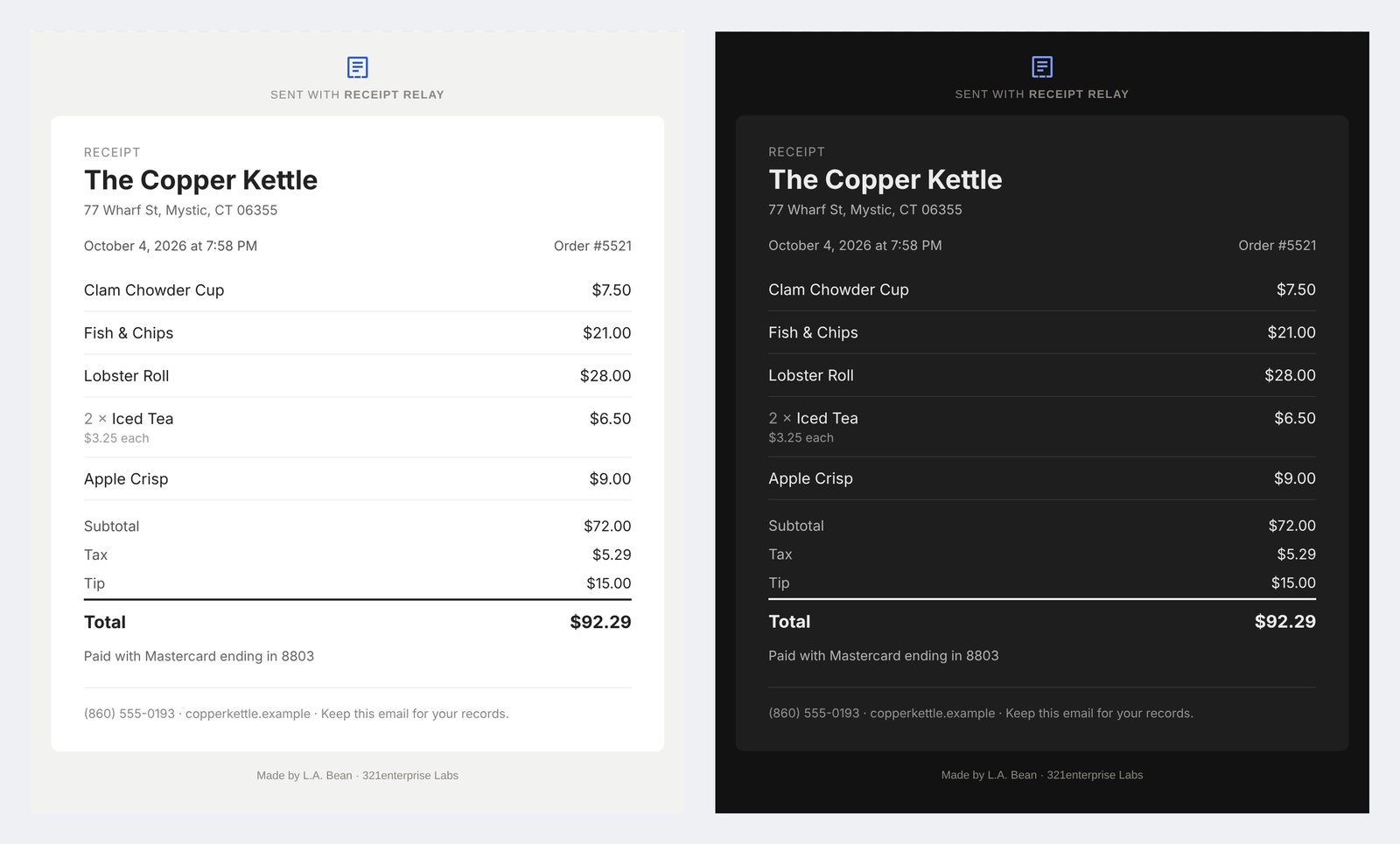This screenshot has height=844, width=1400.
Task: Open the copperkettle.example link in light receipt
Action: (x=248, y=714)
